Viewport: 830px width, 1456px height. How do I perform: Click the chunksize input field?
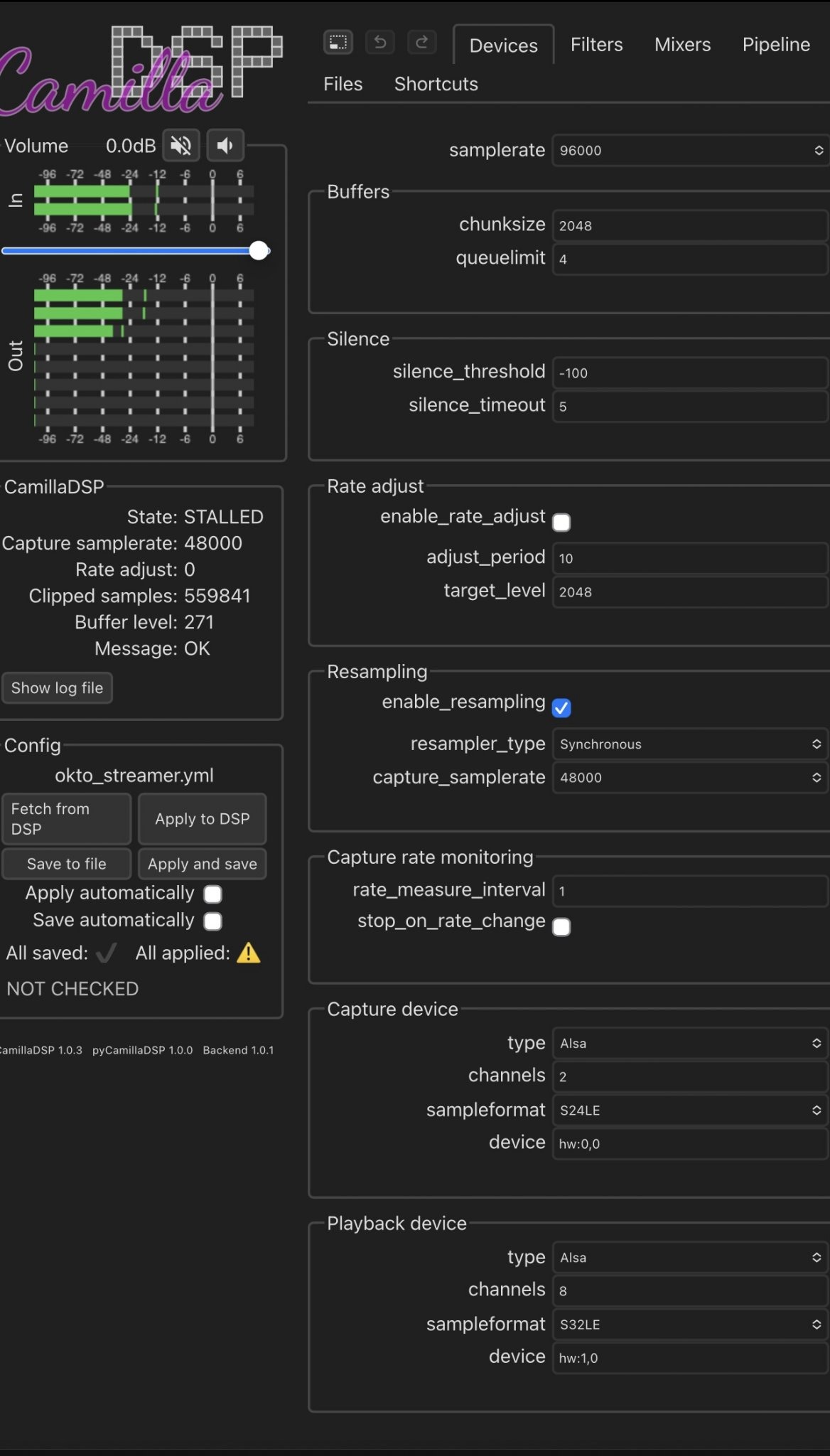click(x=690, y=225)
